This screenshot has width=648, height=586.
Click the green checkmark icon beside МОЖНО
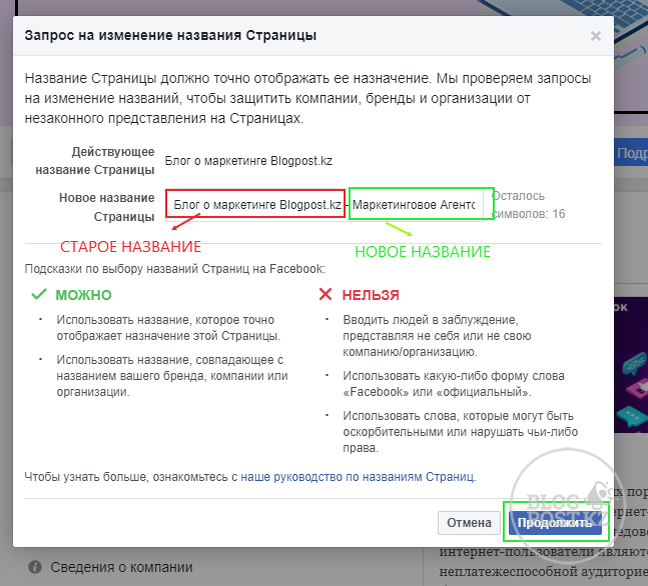click(x=39, y=294)
